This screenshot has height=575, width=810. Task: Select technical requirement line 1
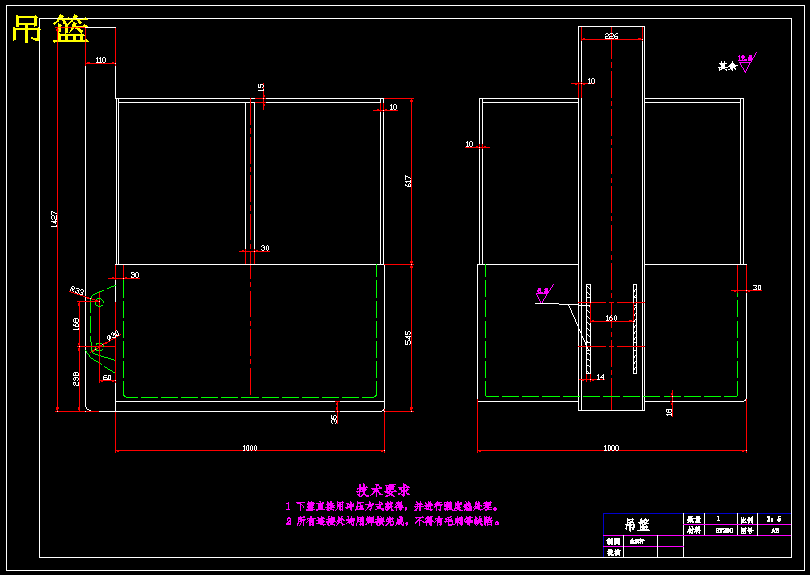393,507
